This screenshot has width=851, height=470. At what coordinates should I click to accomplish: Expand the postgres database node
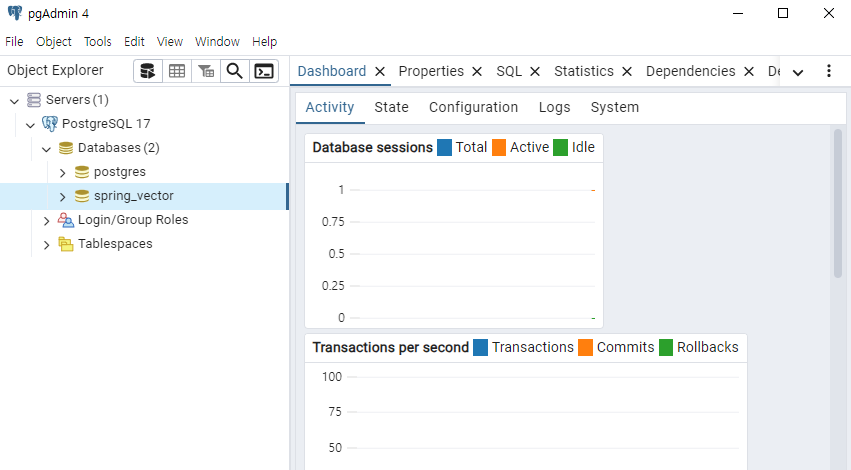tap(62, 173)
